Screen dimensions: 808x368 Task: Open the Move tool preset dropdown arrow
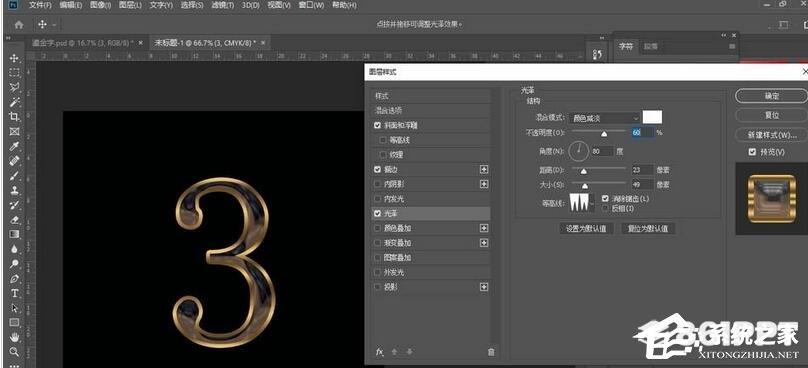[54, 24]
